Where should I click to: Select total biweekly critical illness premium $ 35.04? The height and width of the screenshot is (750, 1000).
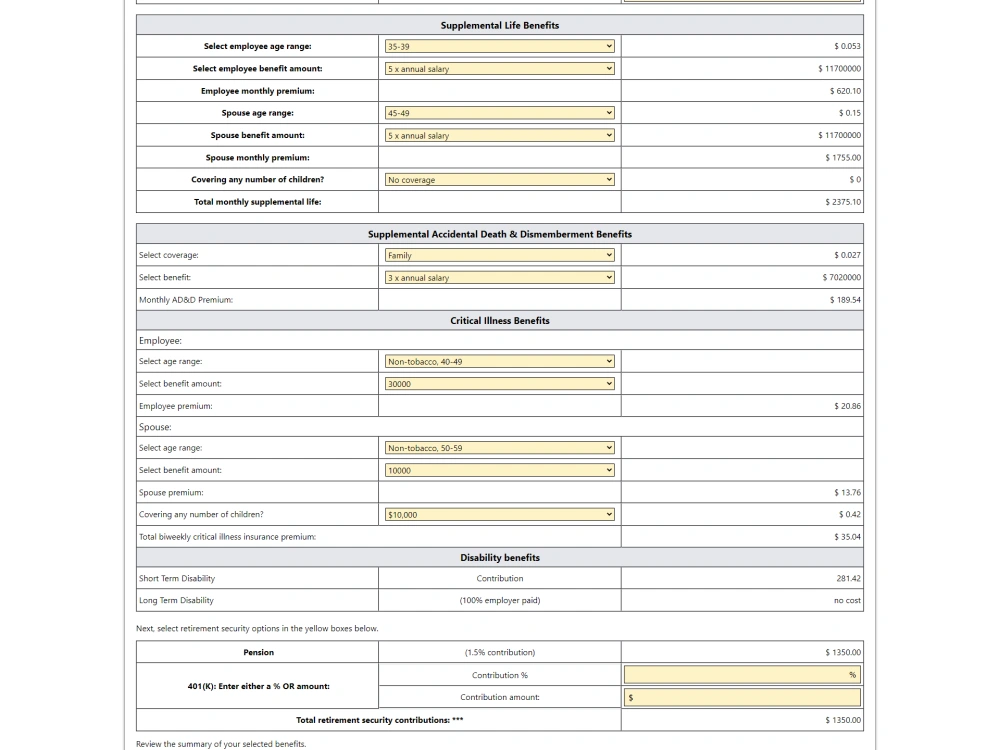[x=847, y=537]
